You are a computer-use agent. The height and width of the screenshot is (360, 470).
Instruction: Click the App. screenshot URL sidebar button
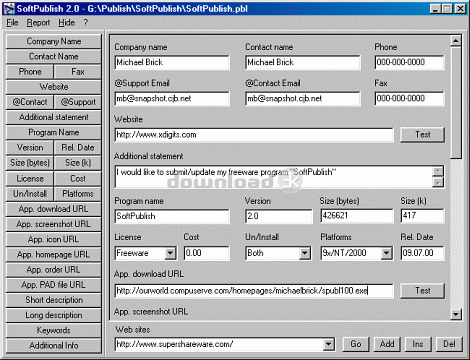(x=54, y=224)
